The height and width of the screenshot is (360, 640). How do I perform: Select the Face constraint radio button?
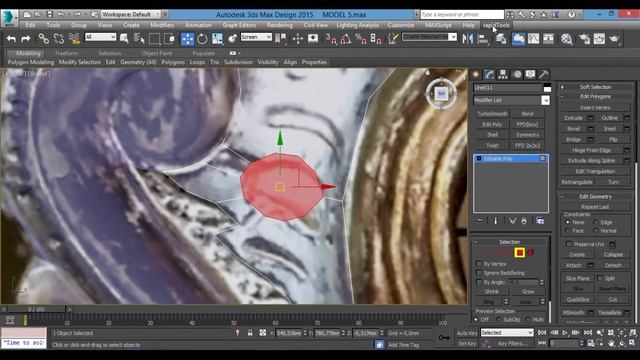567,231
